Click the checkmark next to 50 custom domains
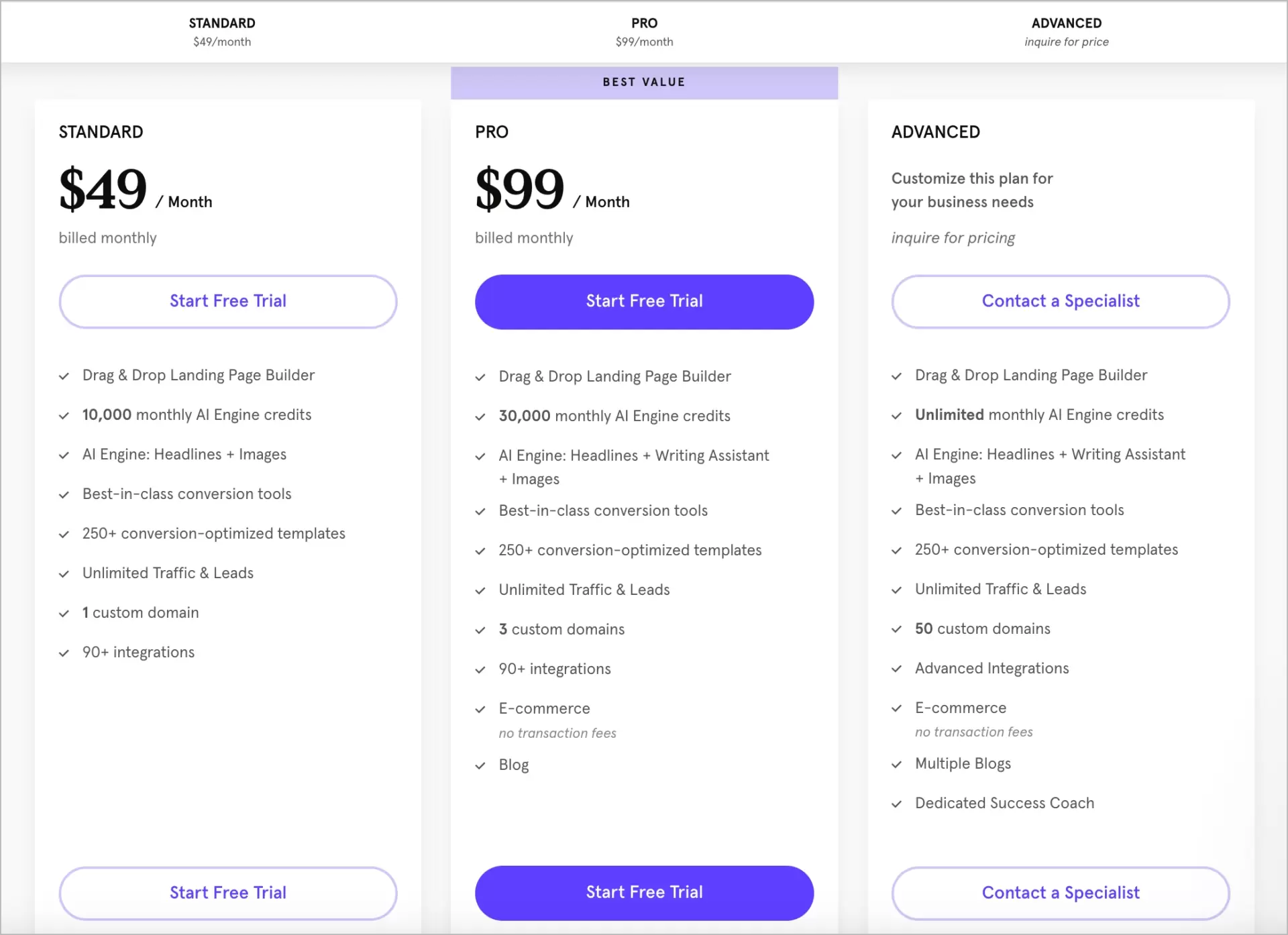The width and height of the screenshot is (1288, 935). [897, 629]
